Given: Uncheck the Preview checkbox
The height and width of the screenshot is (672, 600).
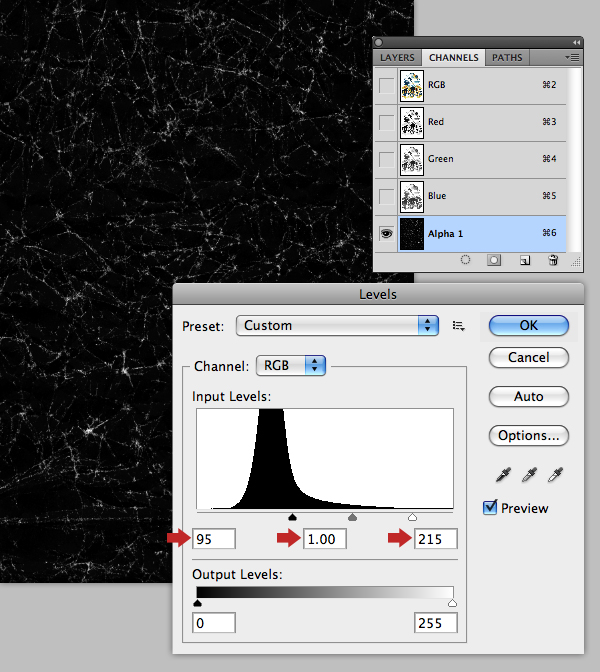Looking at the screenshot, I should 490,507.
